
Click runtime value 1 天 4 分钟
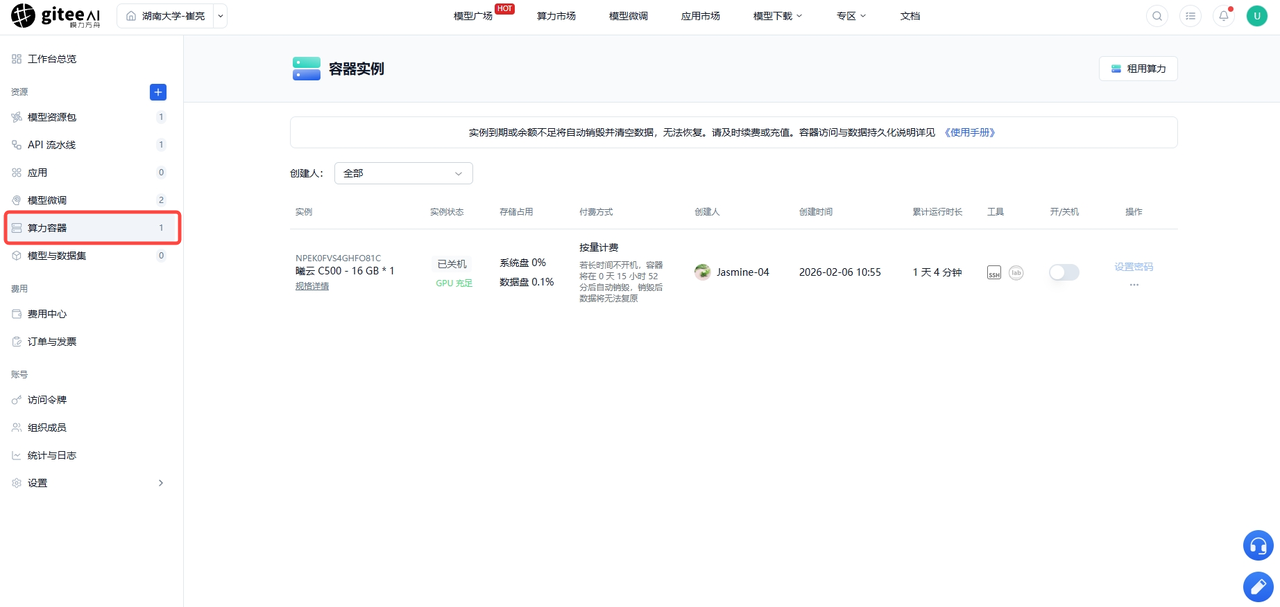(937, 272)
